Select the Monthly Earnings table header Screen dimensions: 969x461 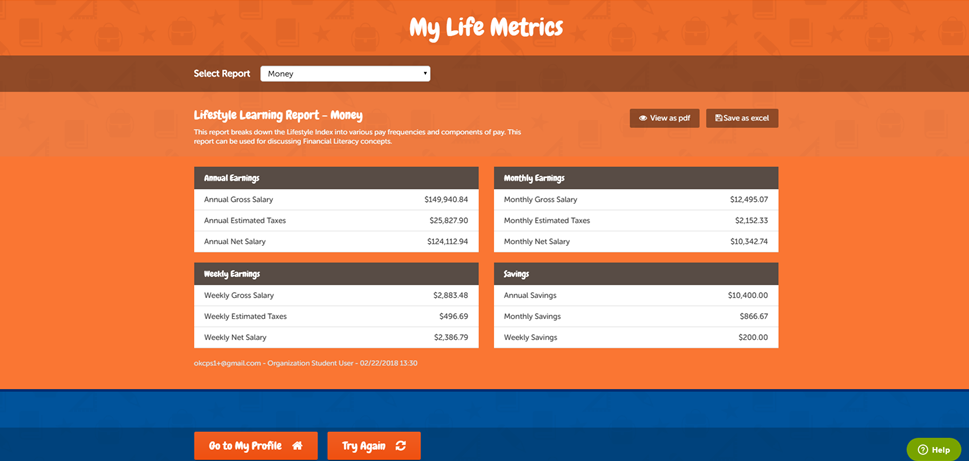(635, 178)
